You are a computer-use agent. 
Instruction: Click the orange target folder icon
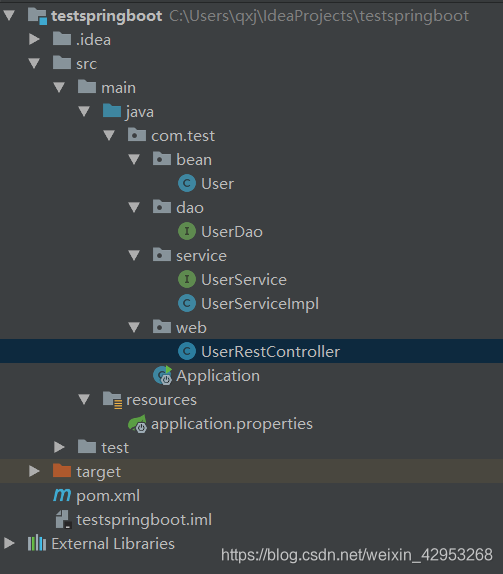click(x=62, y=471)
